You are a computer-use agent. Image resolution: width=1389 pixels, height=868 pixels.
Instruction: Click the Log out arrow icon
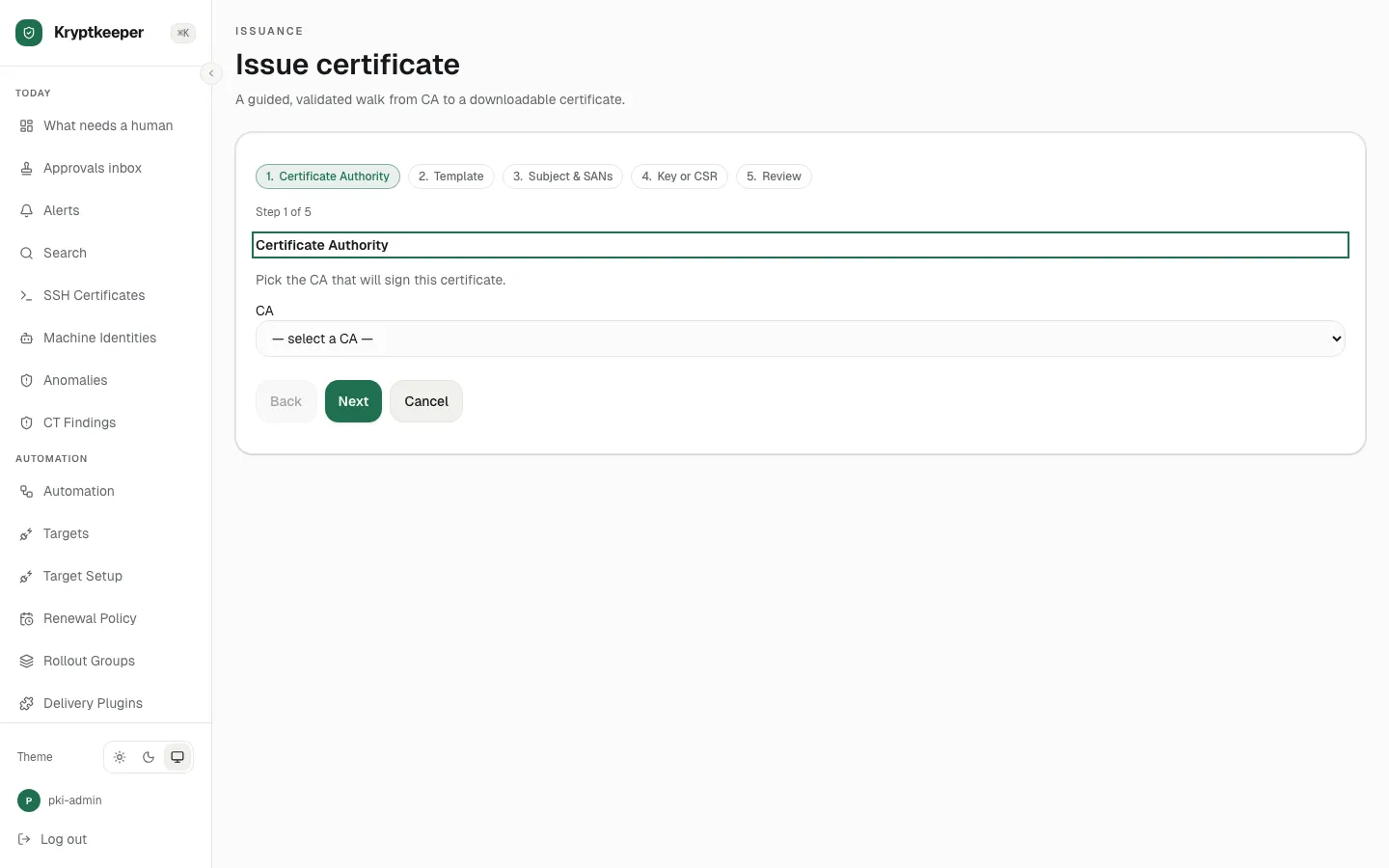24,839
